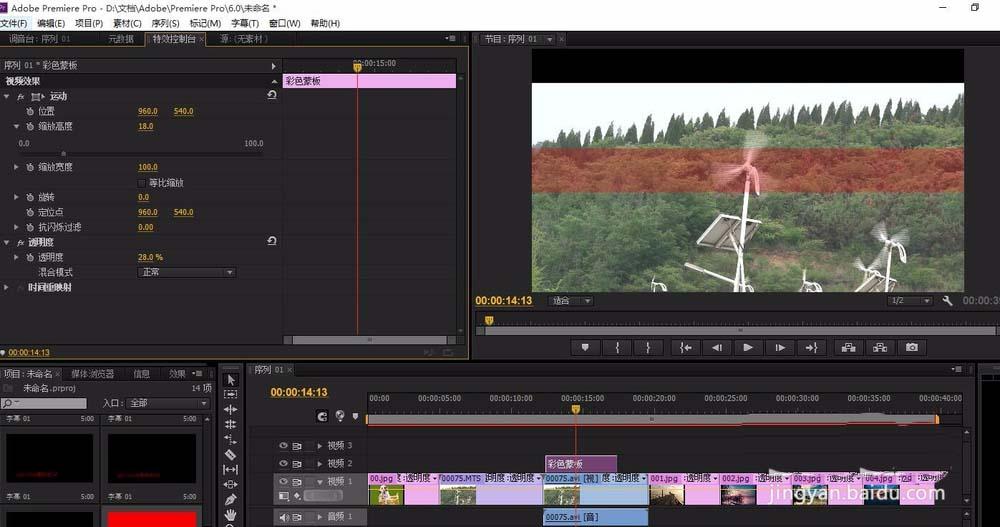Enable the 等比缩放 uniform scale checkbox
The width and height of the screenshot is (1000, 527).
pyautogui.click(x=140, y=183)
